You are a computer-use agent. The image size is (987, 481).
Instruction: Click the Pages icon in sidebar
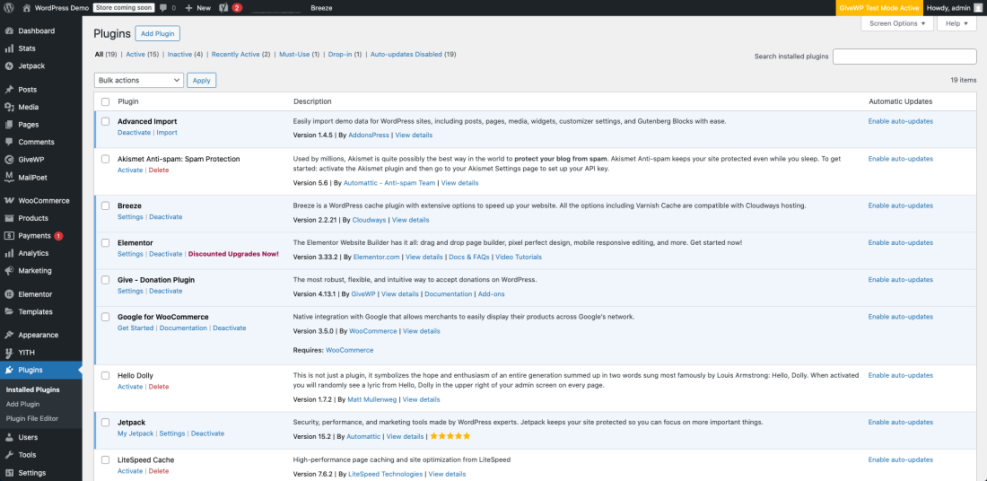point(9,125)
